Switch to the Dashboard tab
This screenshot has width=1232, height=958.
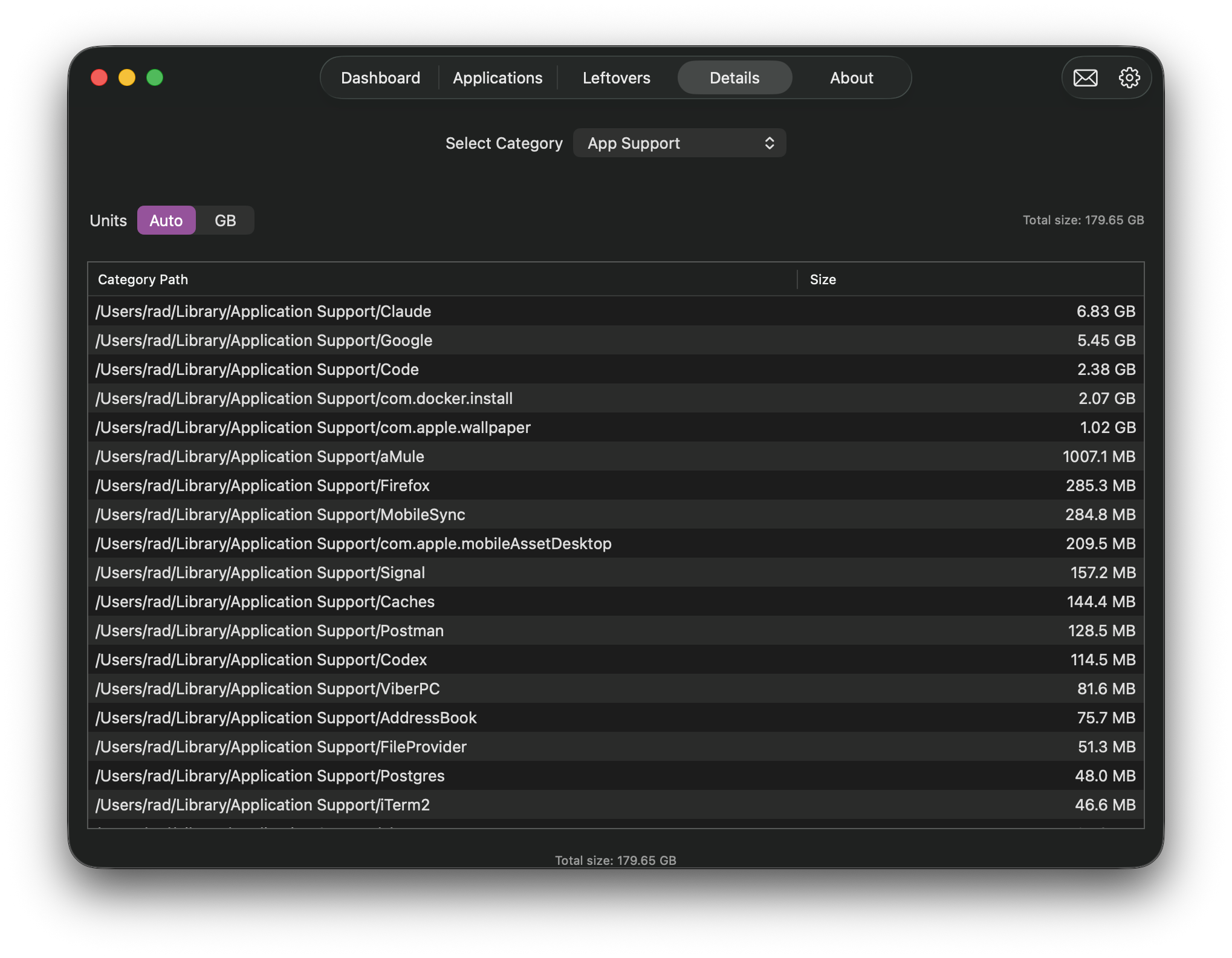[380, 78]
